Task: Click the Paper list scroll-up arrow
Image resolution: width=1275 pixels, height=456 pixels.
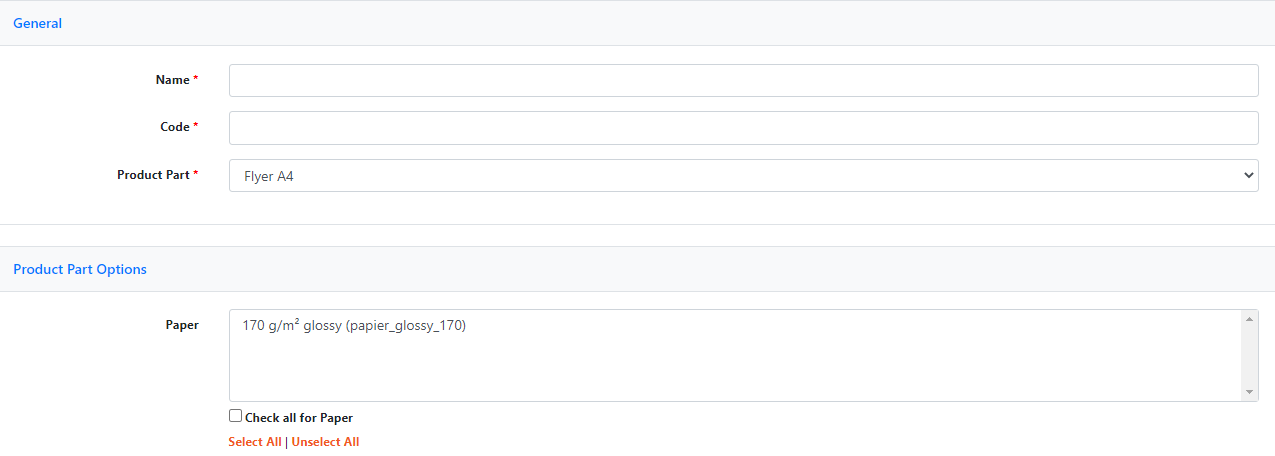Action: click(1250, 319)
